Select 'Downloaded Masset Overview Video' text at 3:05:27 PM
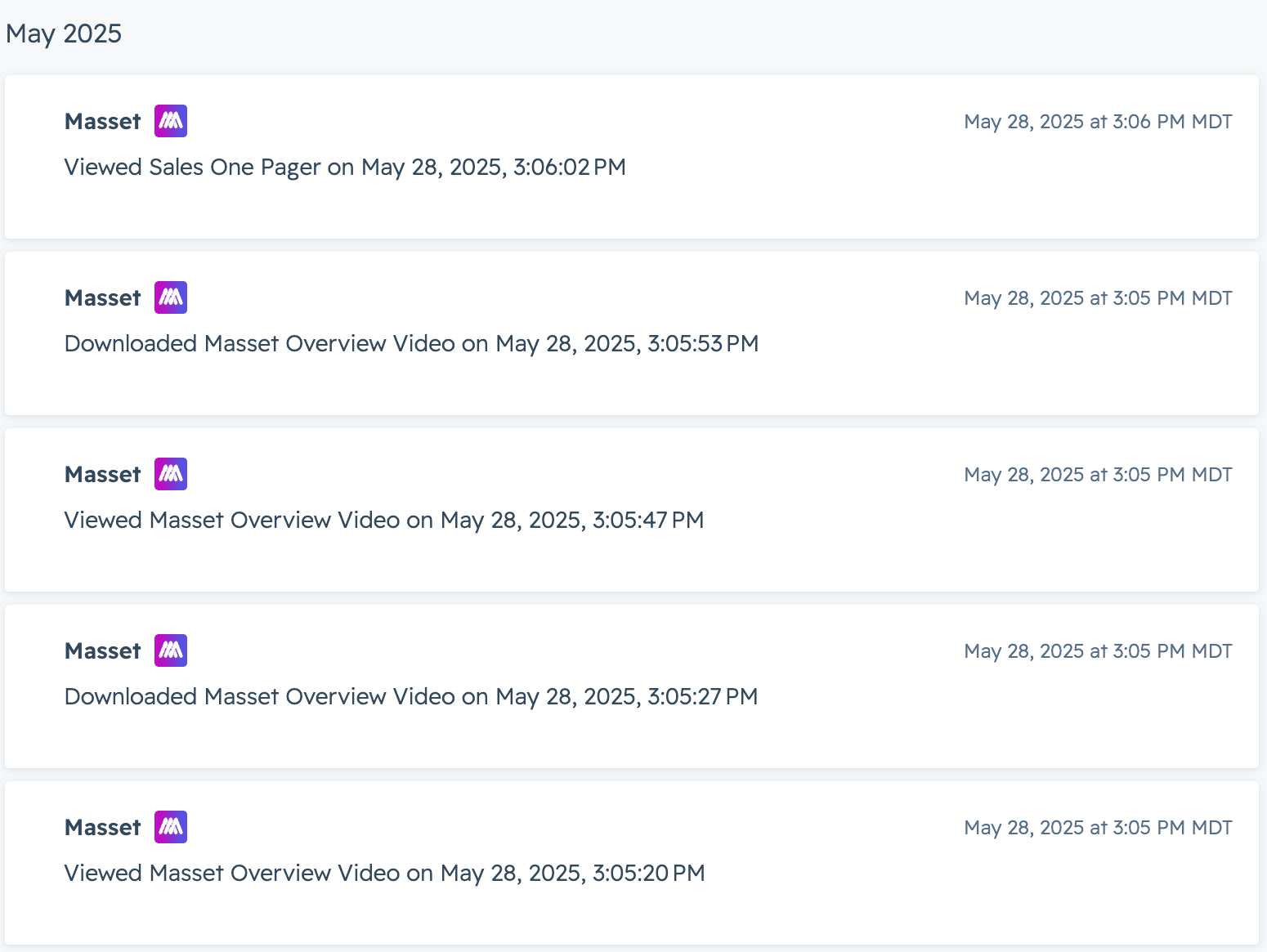Viewport: 1267px width, 952px height. point(260,696)
